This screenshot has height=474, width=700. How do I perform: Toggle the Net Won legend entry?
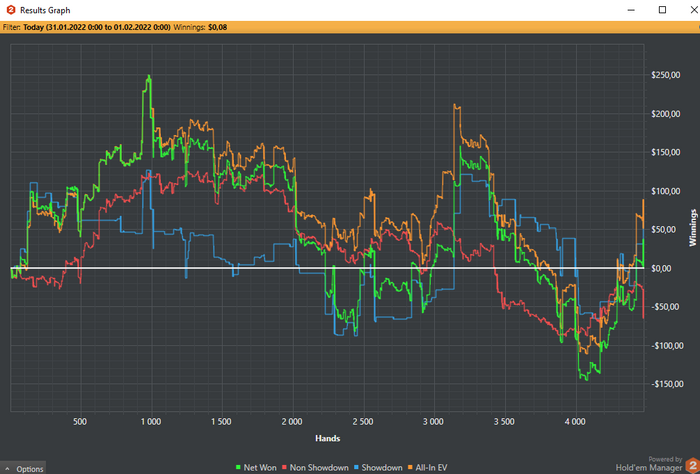(256, 467)
